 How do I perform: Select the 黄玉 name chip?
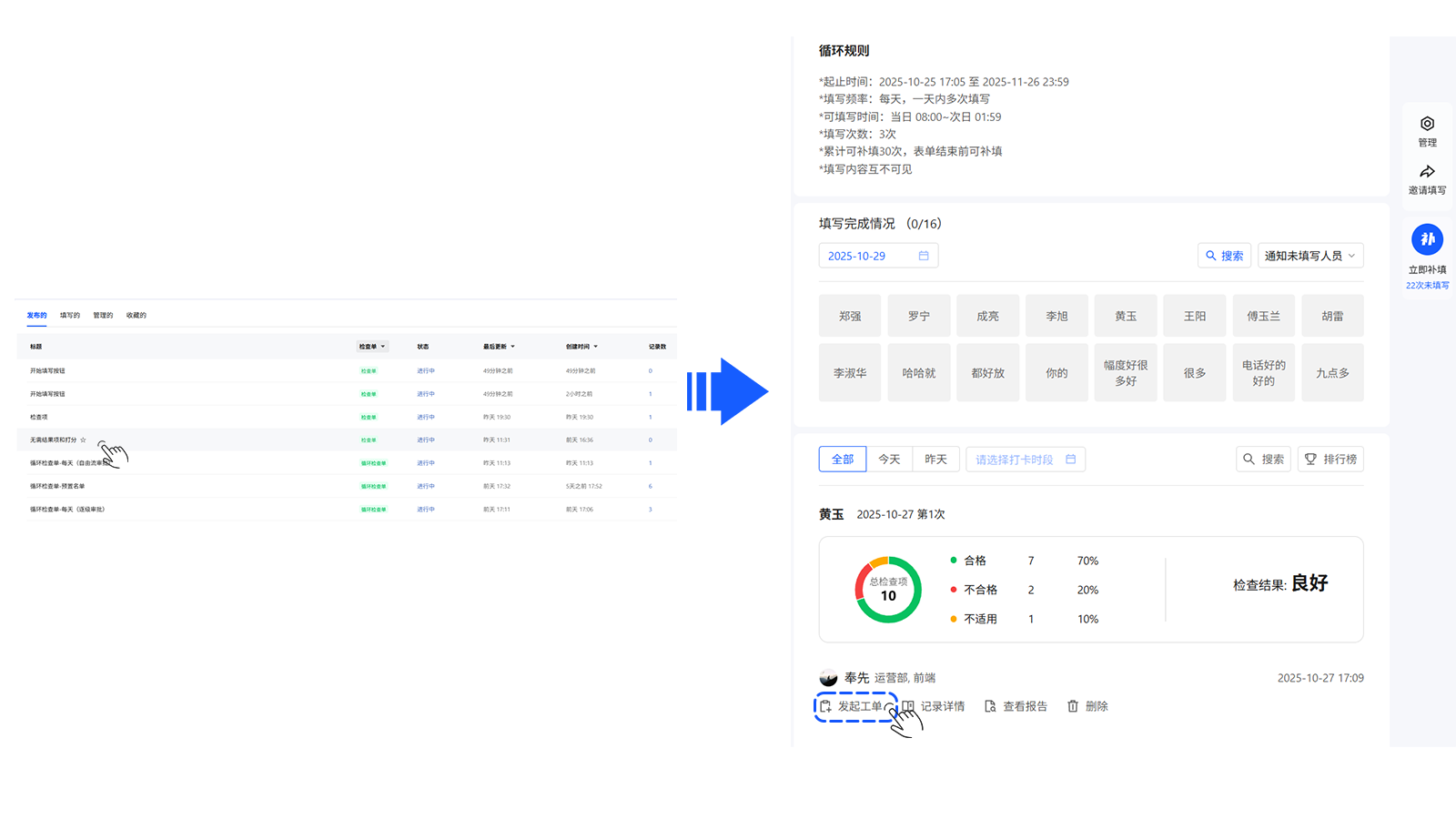point(1126,315)
